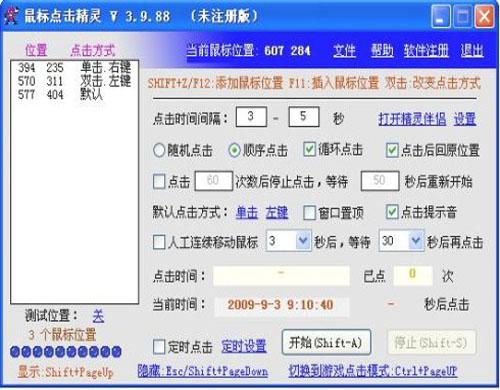
Task: Click the 点击时间 display field
Action: pos(281,275)
